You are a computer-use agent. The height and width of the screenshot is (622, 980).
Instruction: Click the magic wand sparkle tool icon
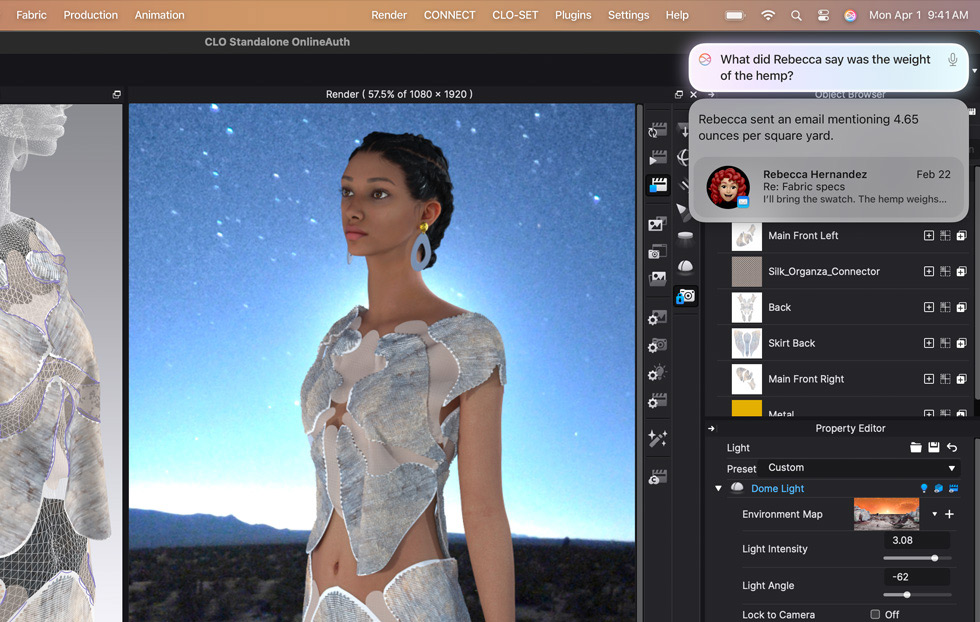click(x=657, y=438)
